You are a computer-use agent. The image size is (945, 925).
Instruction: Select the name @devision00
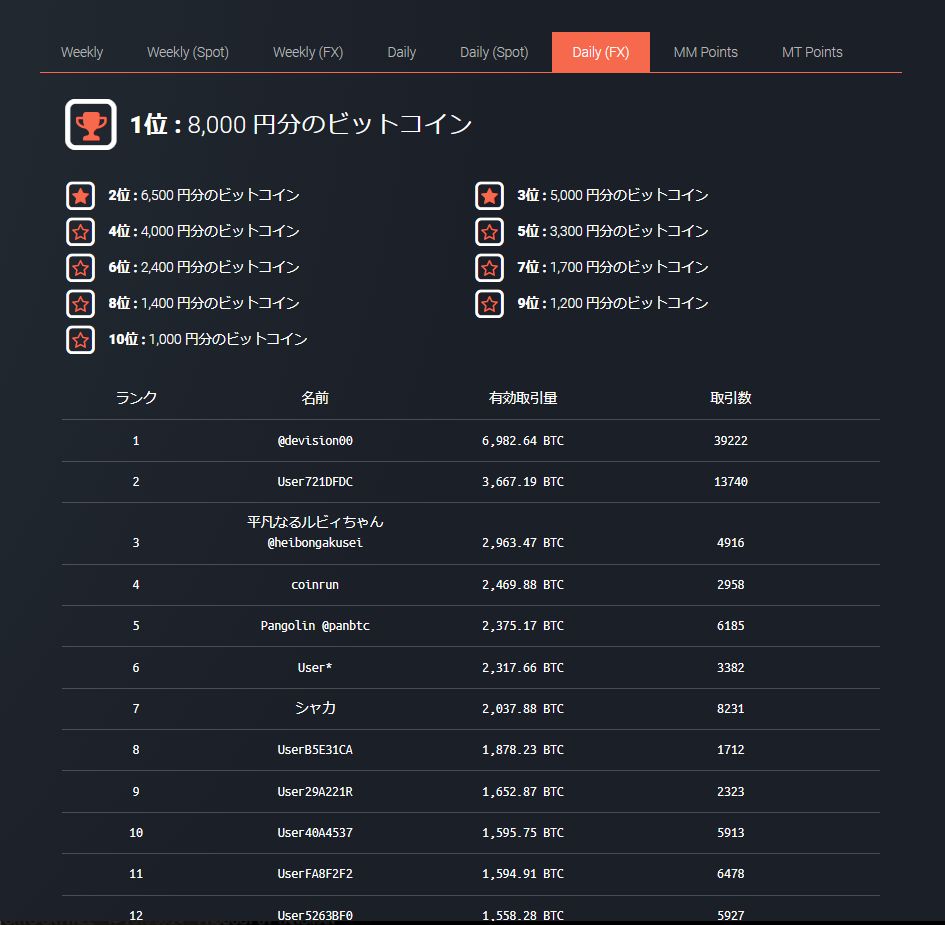[315, 441]
